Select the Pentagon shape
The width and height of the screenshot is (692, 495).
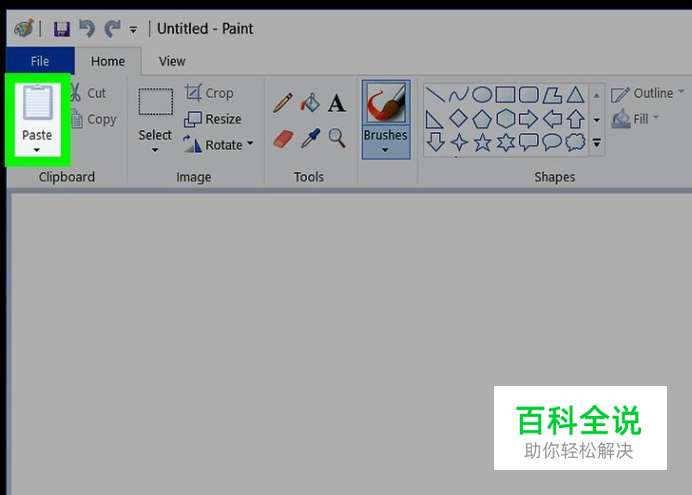tap(482, 119)
